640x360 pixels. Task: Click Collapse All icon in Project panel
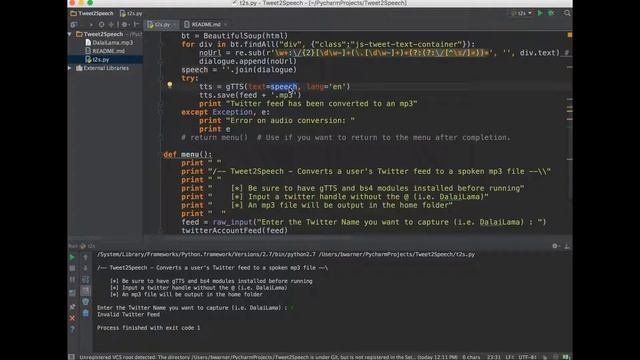[x=111, y=24]
